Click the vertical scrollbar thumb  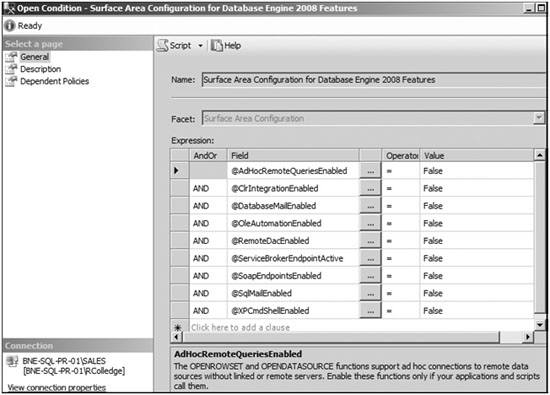[539, 238]
